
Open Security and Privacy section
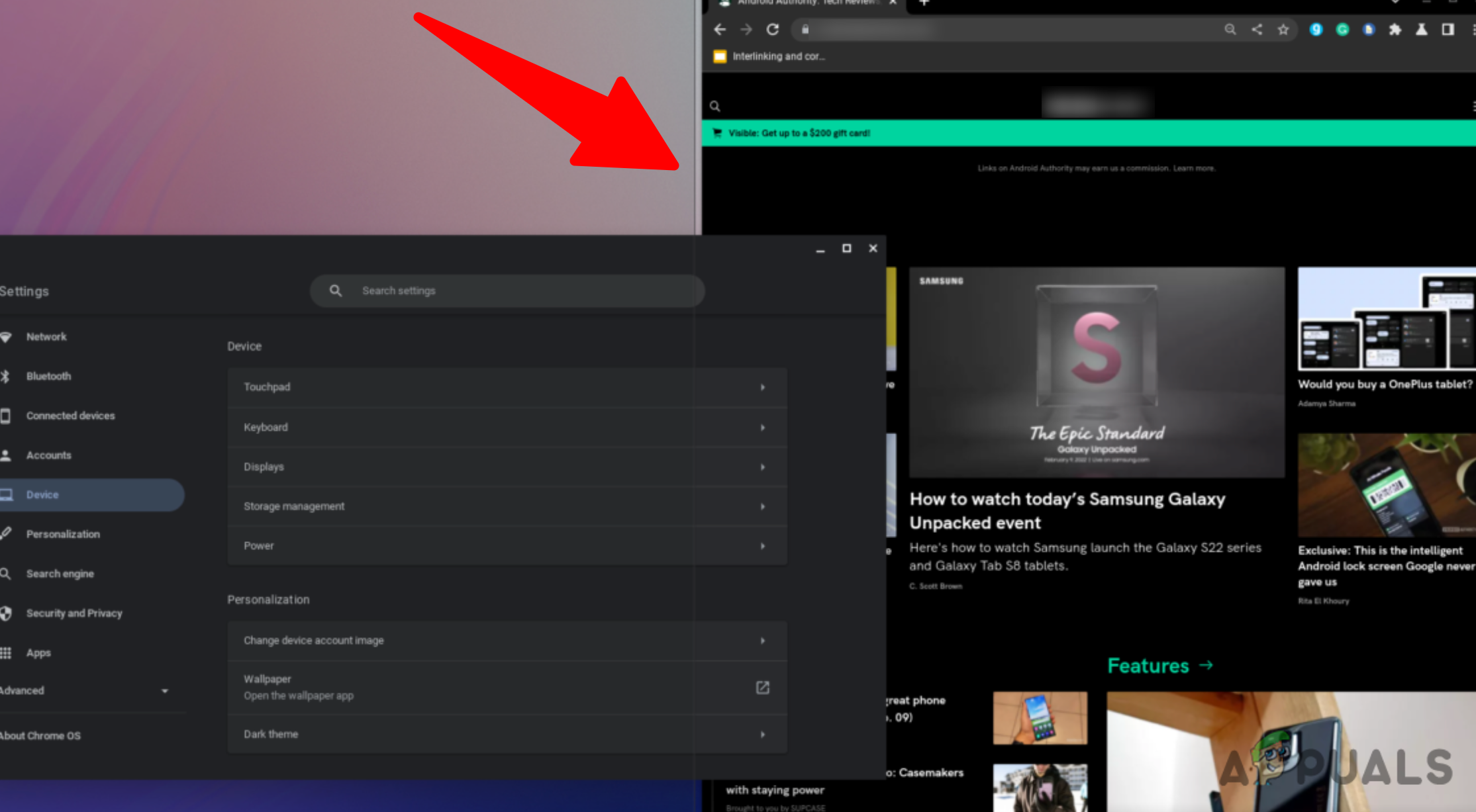pyautogui.click(x=74, y=613)
